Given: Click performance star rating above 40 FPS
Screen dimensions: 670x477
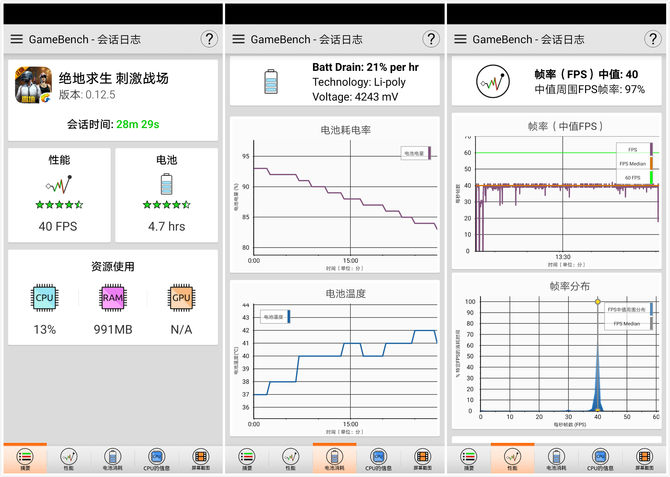Looking at the screenshot, I should (x=59, y=205).
